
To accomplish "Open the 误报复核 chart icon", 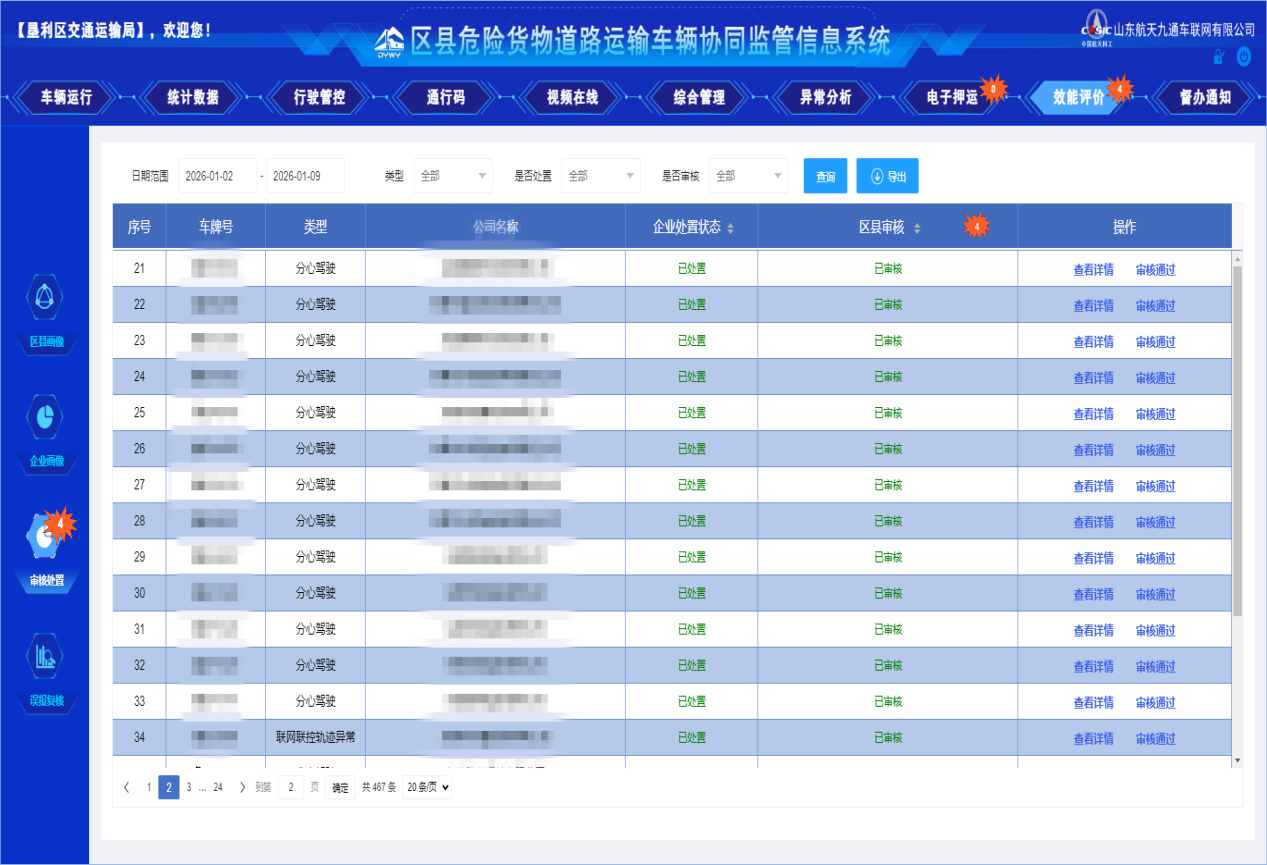I will pos(46,656).
